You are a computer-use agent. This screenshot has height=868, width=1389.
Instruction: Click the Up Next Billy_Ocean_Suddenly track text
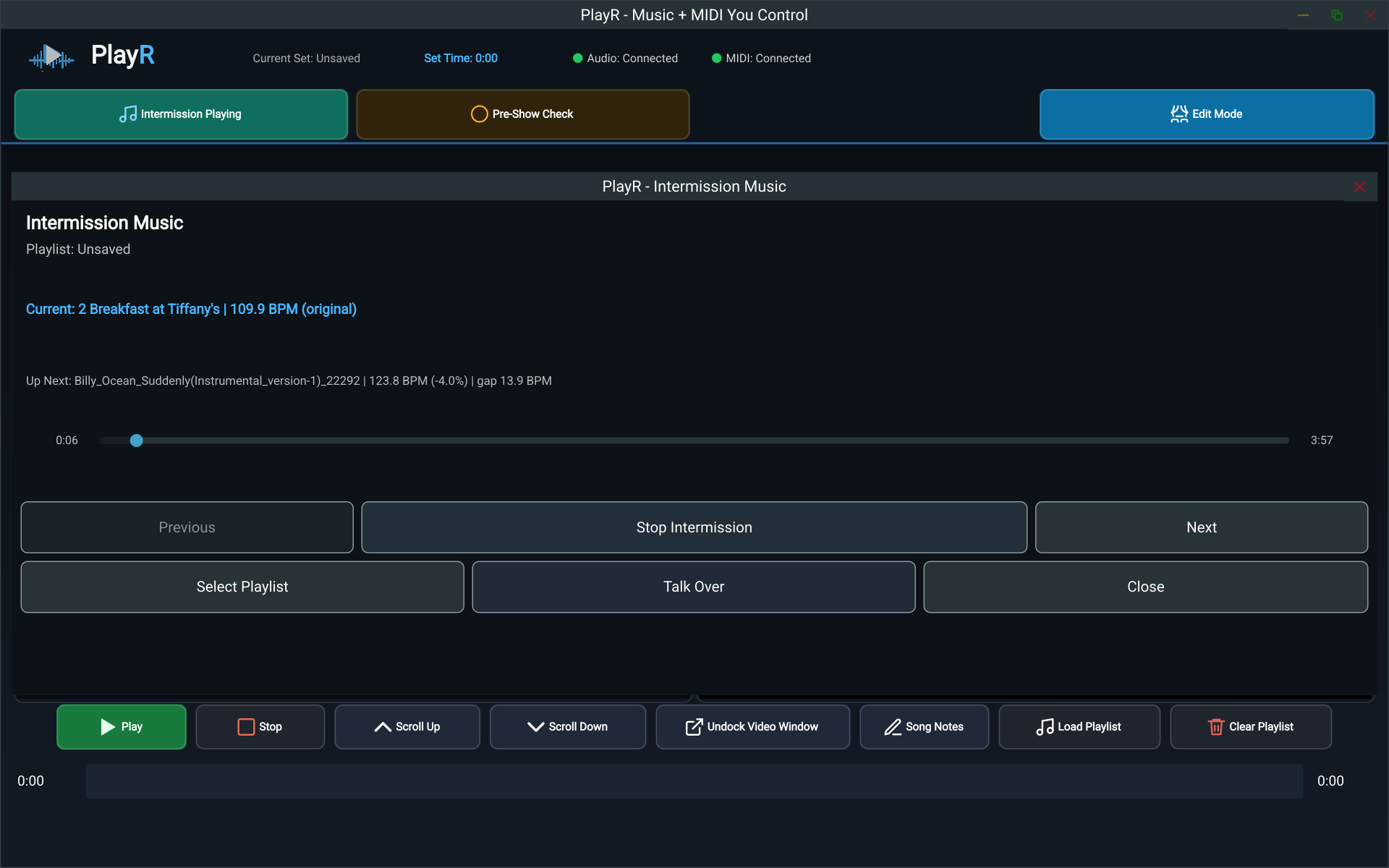pos(289,381)
